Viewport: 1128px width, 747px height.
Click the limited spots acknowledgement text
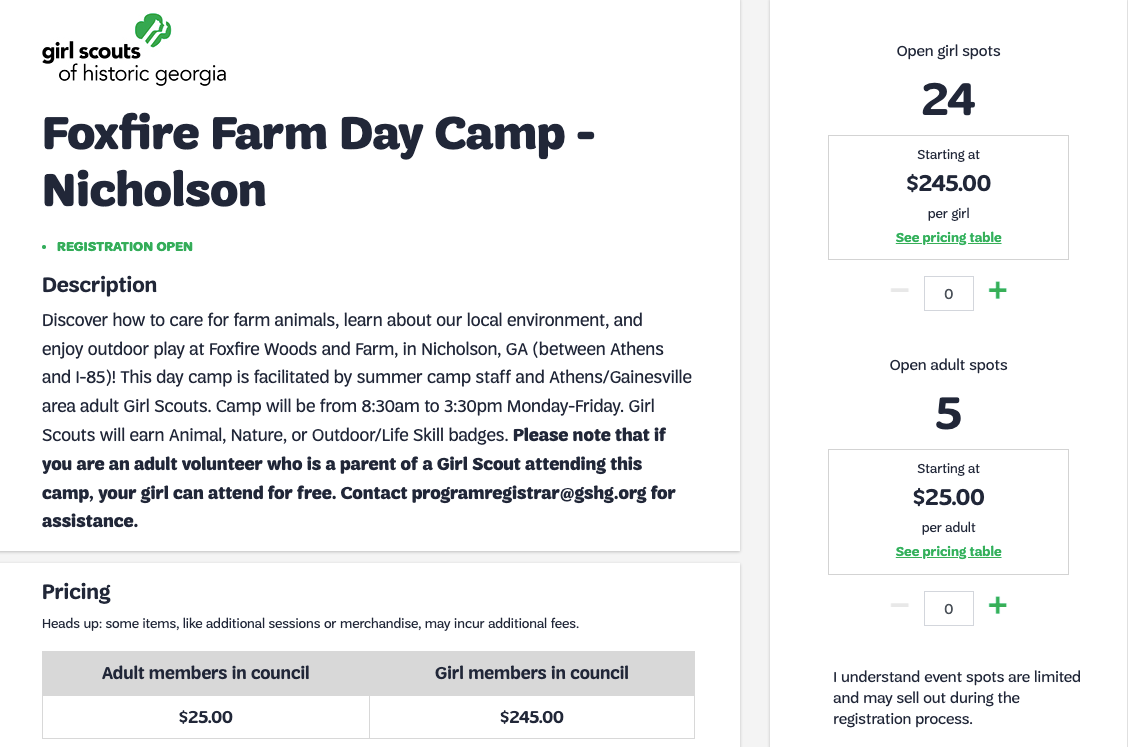click(x=957, y=697)
